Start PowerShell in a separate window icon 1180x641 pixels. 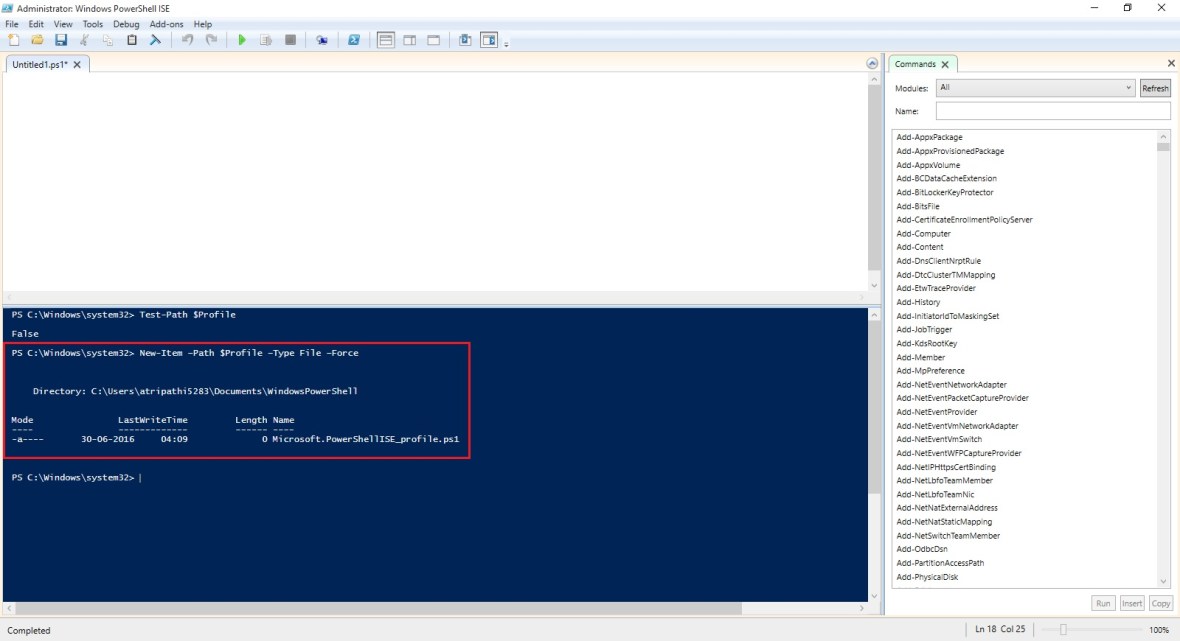coord(354,40)
